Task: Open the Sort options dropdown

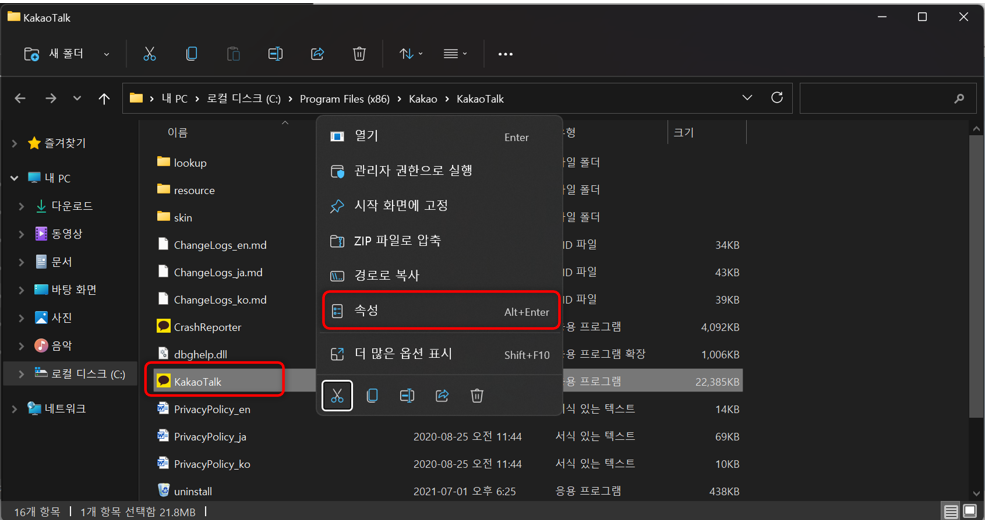Action: point(411,54)
